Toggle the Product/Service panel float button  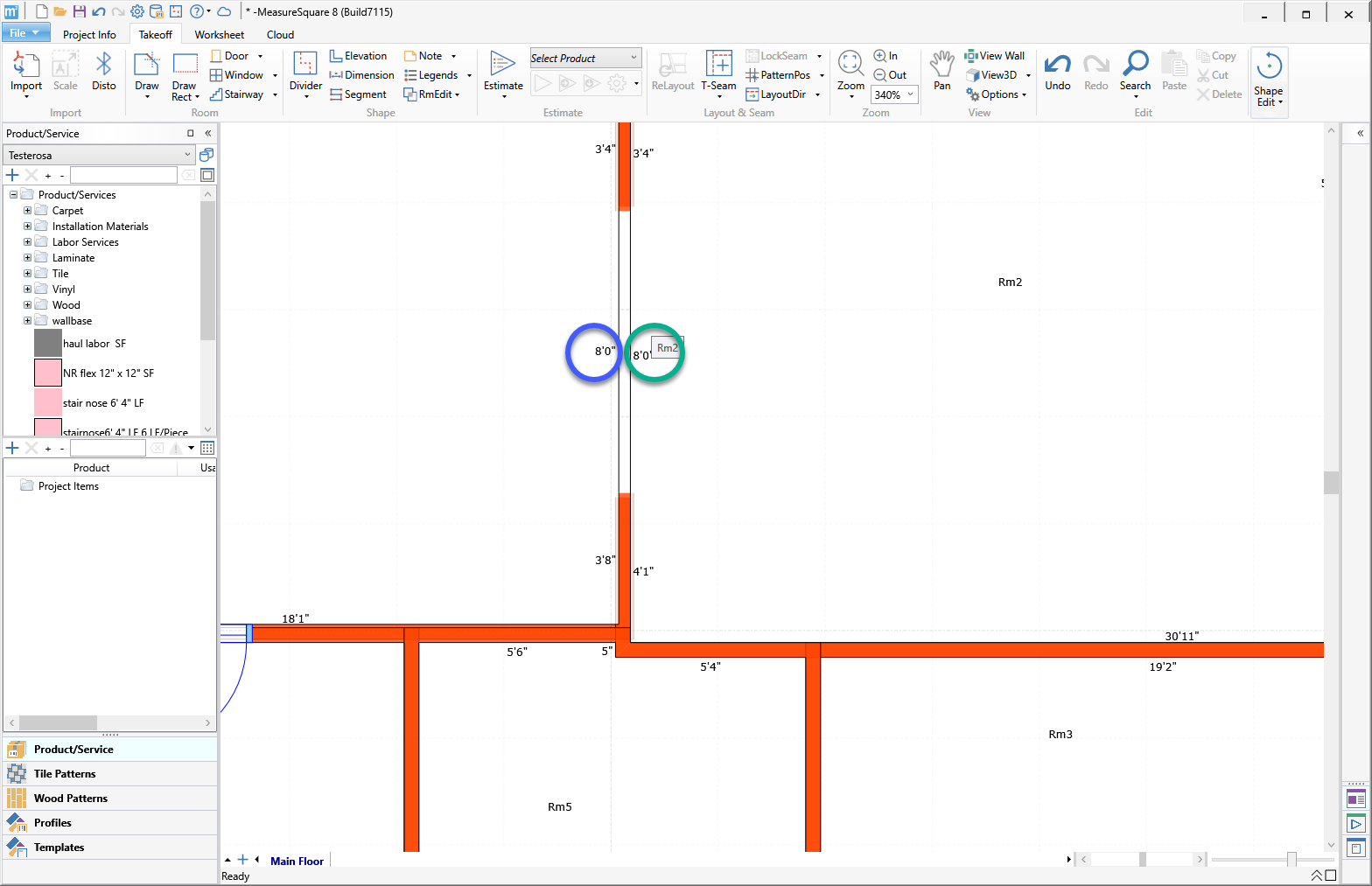tap(190, 134)
